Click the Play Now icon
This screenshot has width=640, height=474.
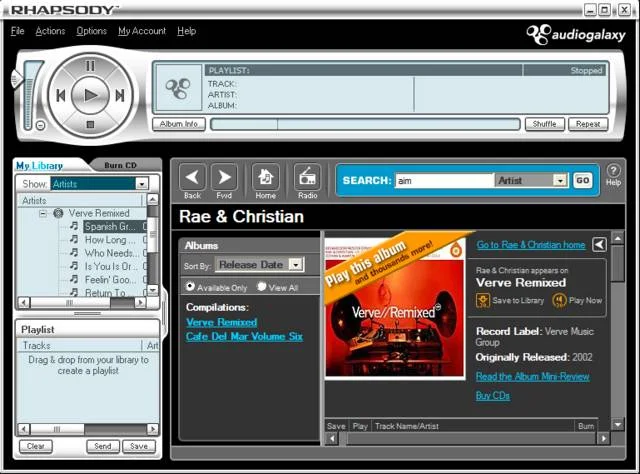point(559,300)
